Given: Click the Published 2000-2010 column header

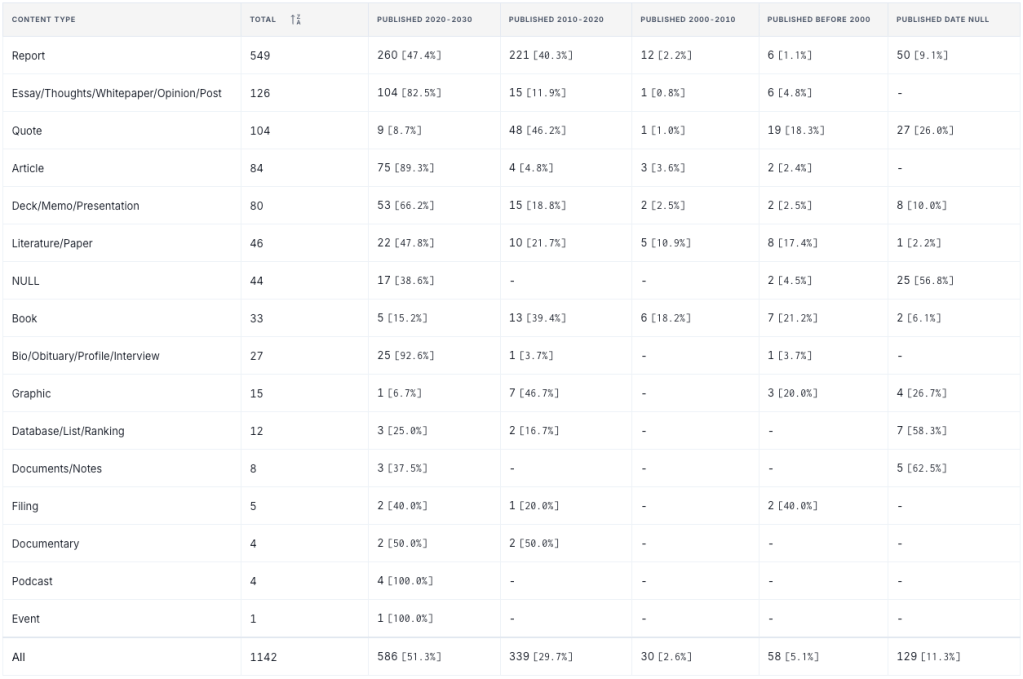Looking at the screenshot, I should pyautogui.click(x=688, y=19).
